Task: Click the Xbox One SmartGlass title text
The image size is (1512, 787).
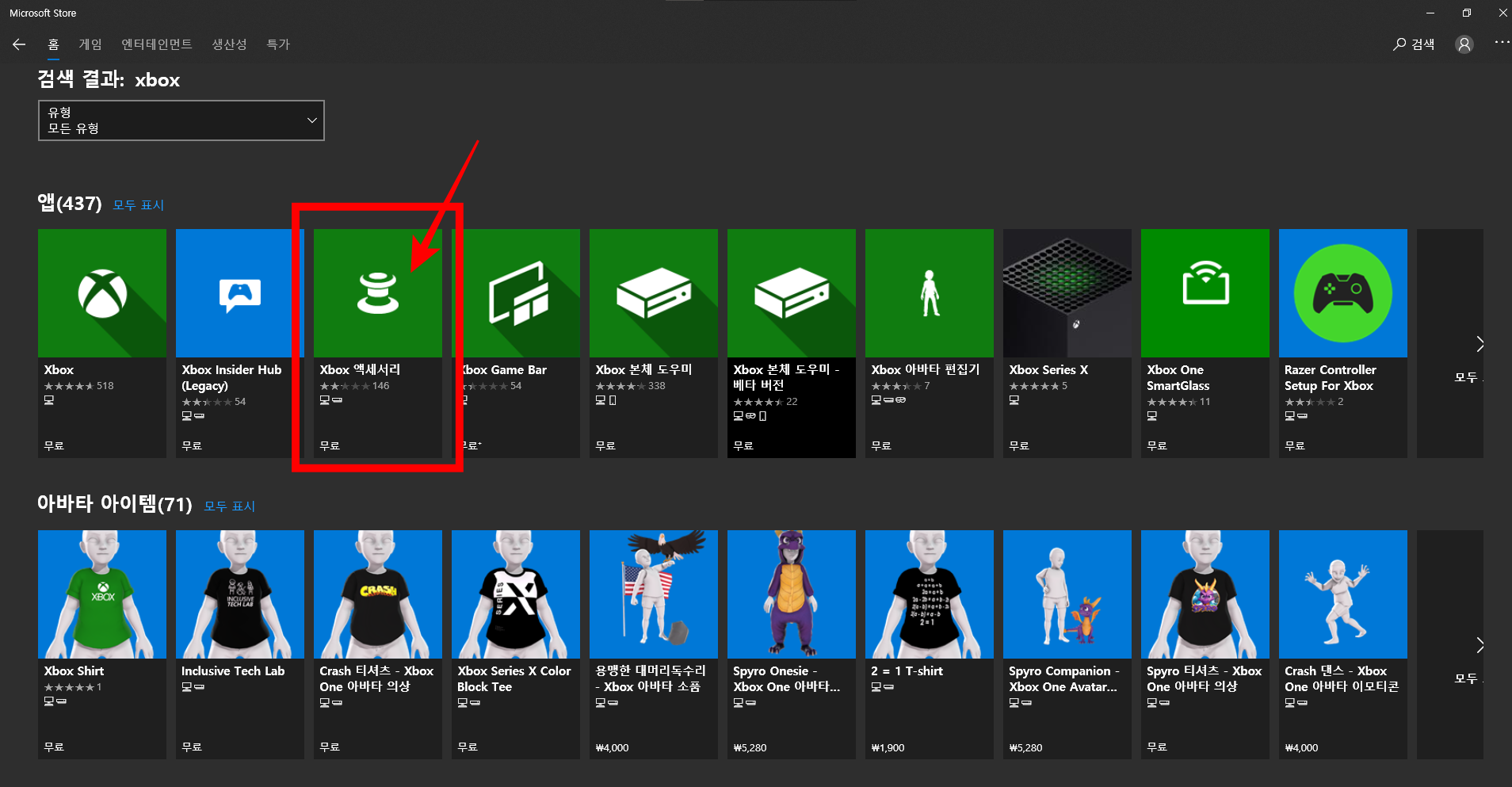Action: [1178, 377]
